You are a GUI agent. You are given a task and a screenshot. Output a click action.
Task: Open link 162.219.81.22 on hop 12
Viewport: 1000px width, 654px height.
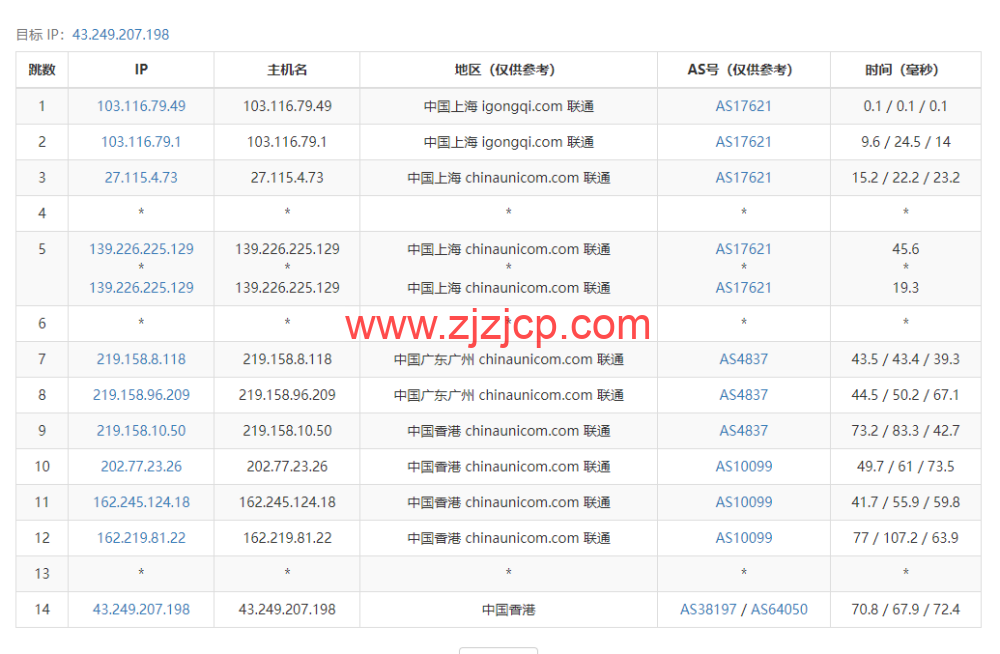coord(140,538)
